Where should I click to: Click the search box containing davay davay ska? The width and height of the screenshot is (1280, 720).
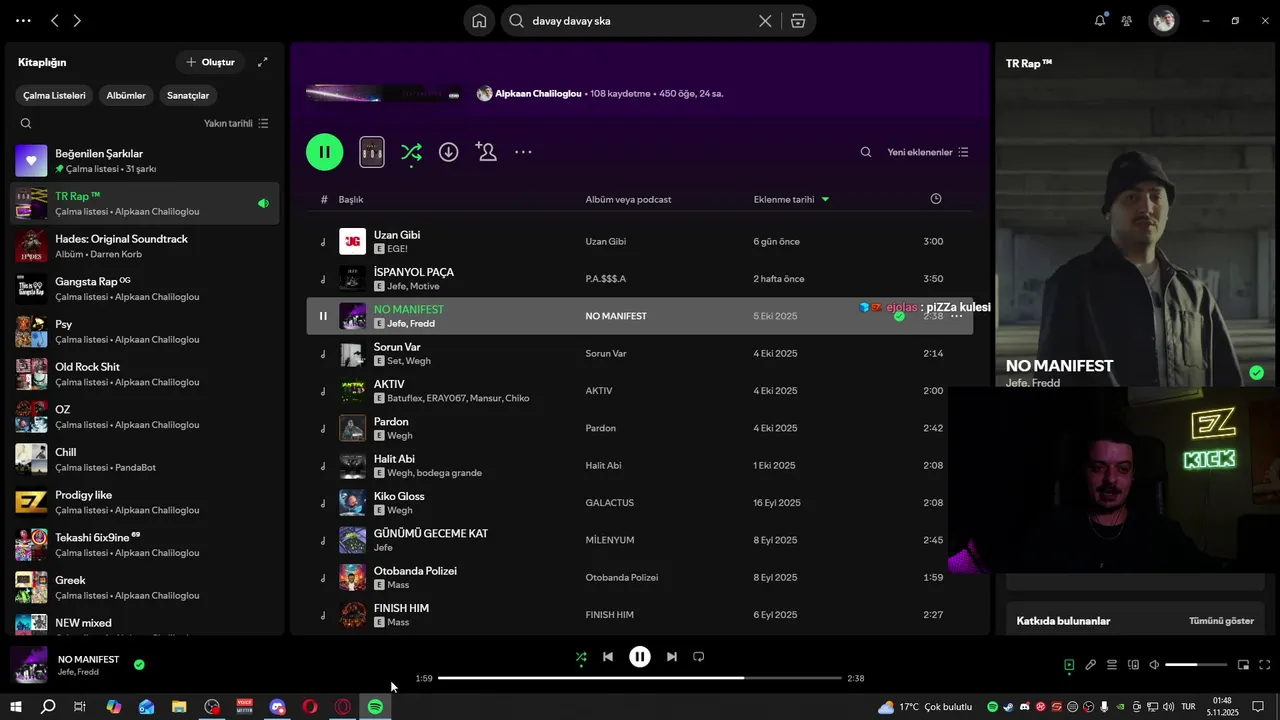click(640, 21)
